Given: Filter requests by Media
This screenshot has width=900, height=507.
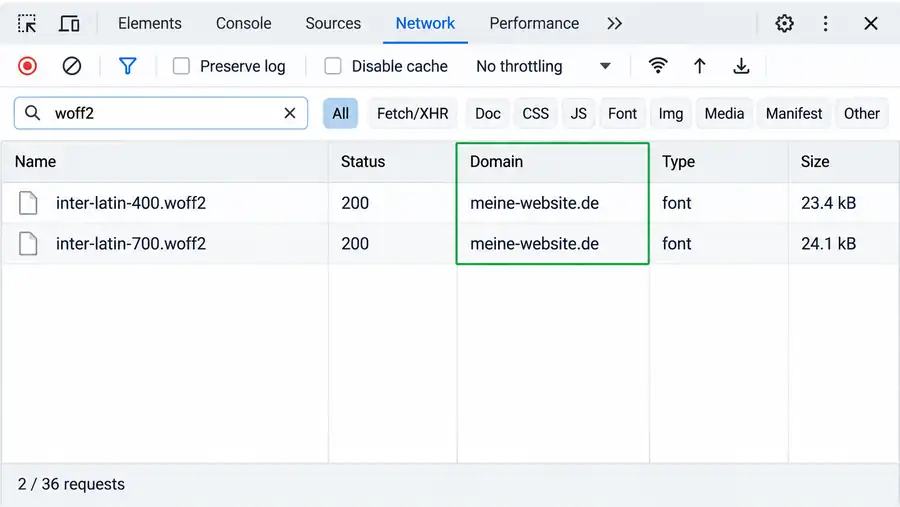Looking at the screenshot, I should tap(724, 113).
